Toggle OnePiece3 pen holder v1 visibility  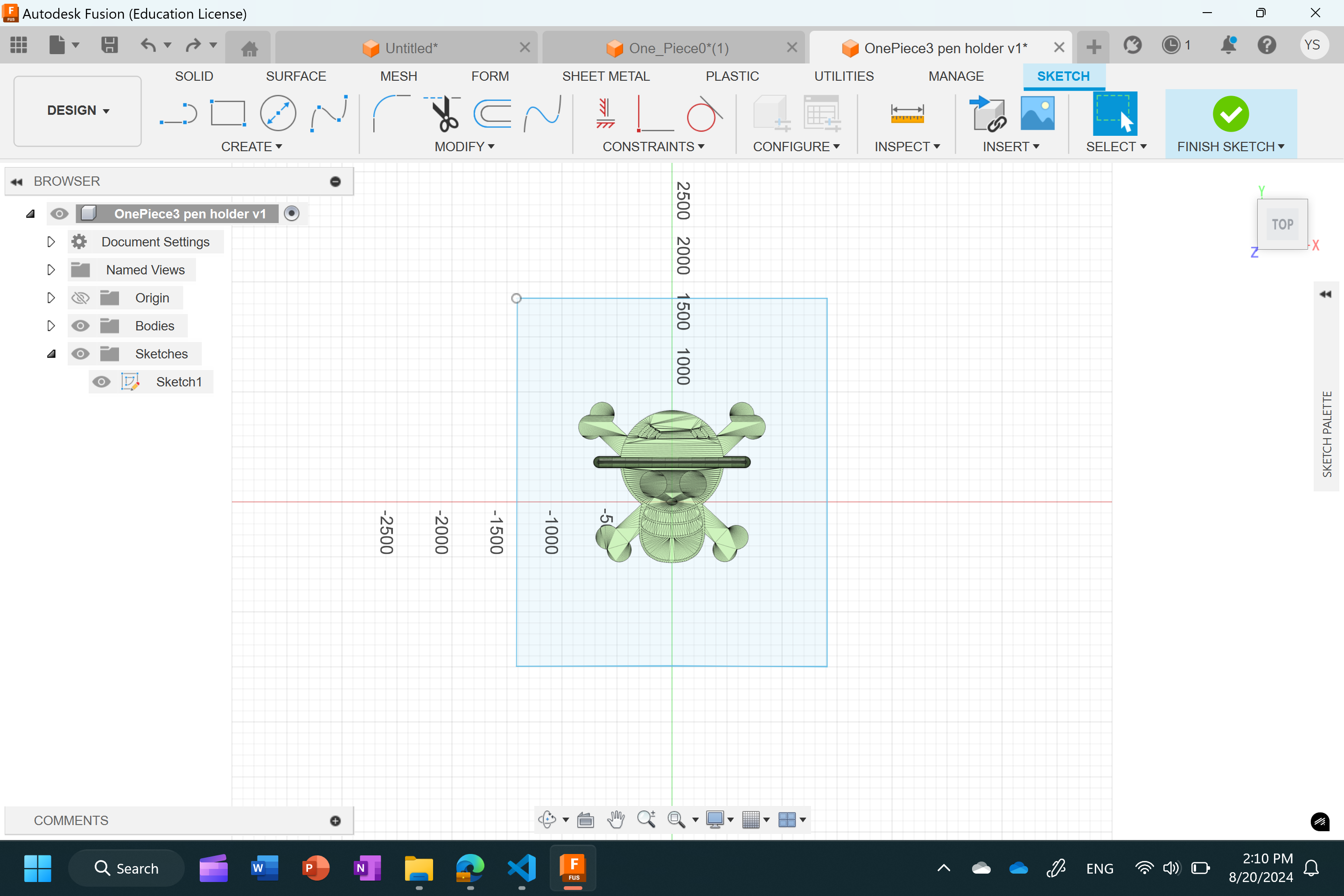click(58, 212)
